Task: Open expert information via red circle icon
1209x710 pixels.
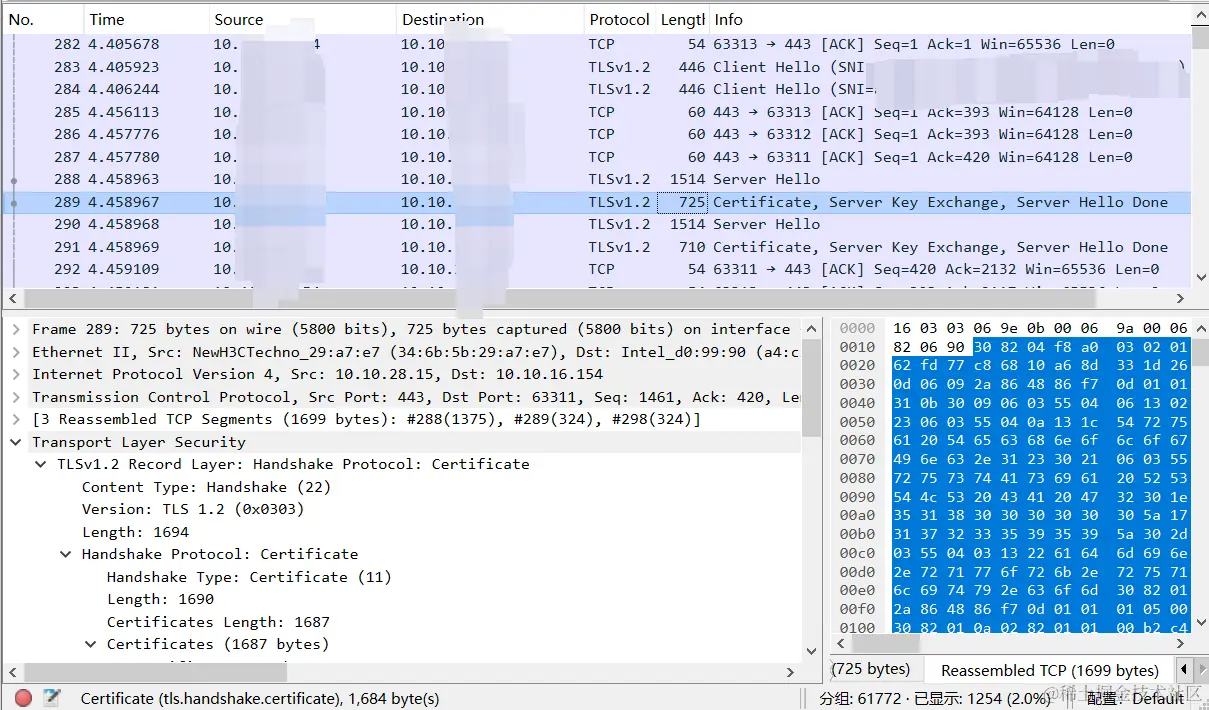Action: click(23, 698)
